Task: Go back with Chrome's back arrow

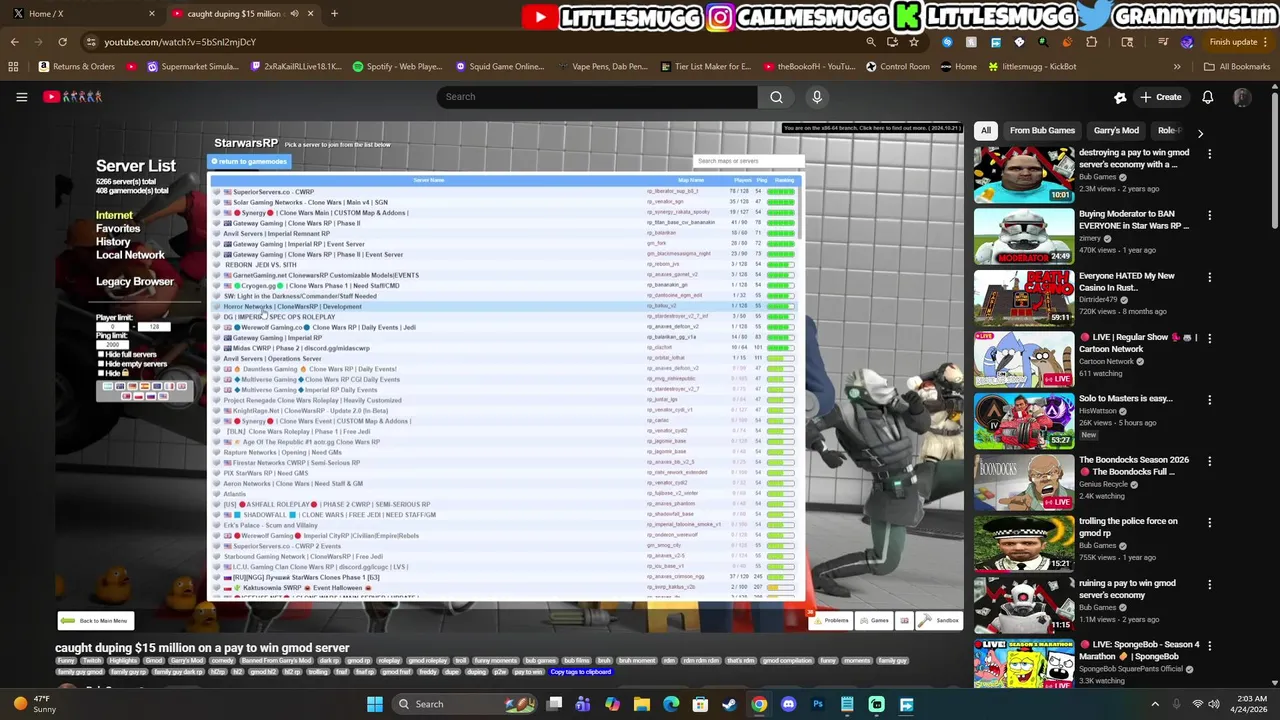Action: point(14,42)
